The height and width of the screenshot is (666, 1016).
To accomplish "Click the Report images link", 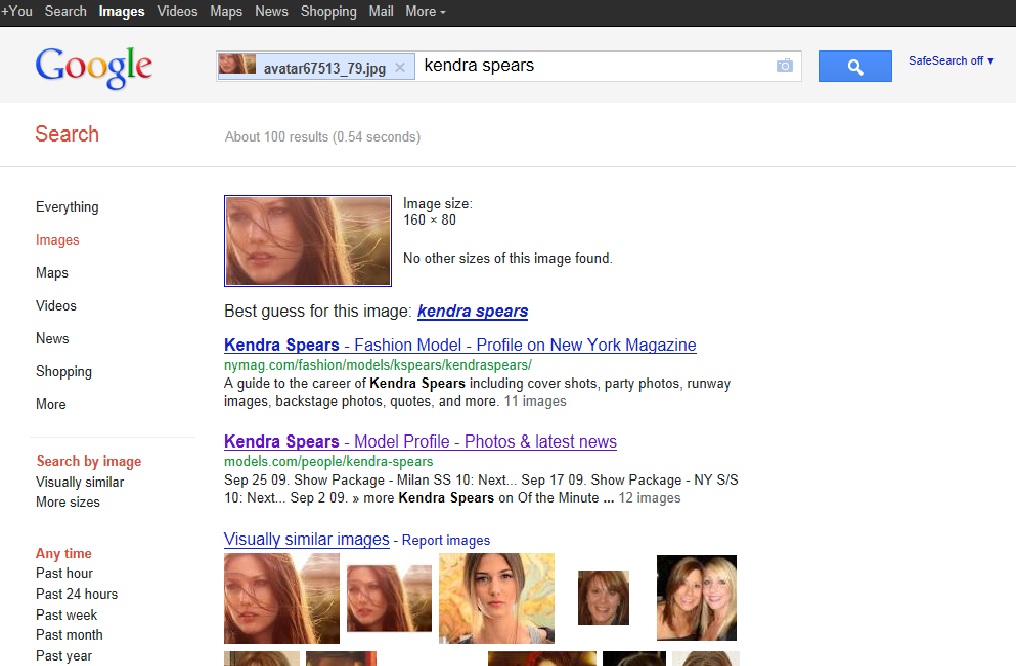I will coord(446,541).
